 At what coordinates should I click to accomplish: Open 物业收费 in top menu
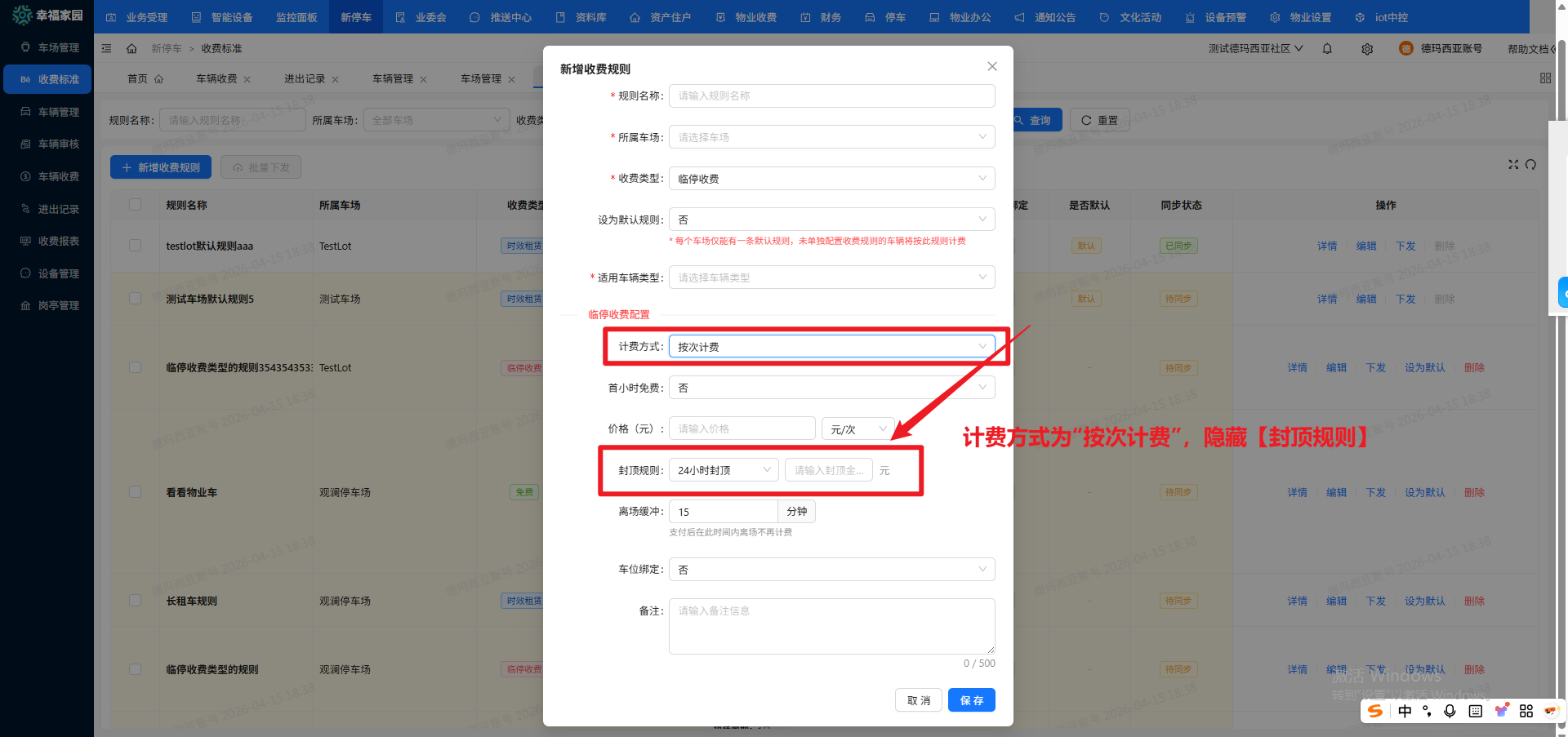(746, 17)
